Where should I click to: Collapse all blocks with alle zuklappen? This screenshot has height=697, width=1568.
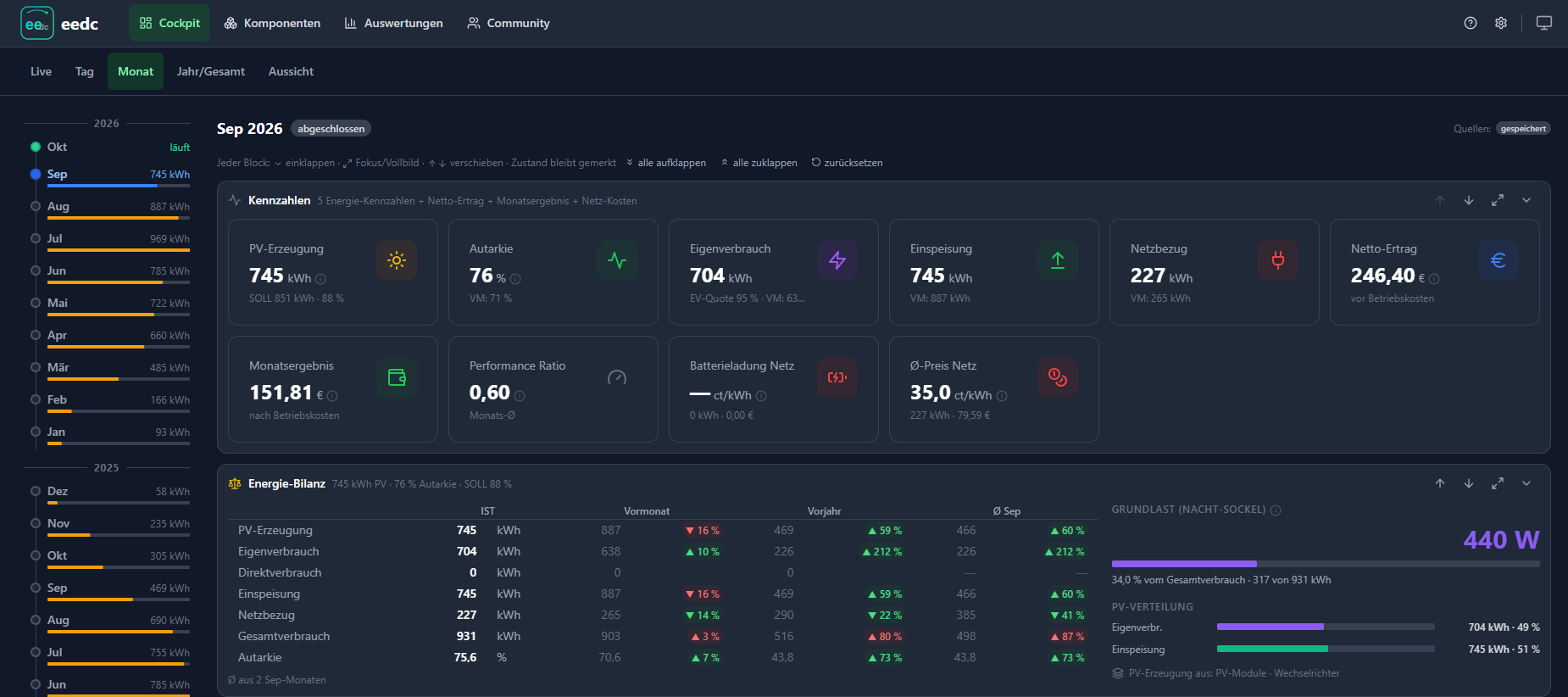[759, 163]
